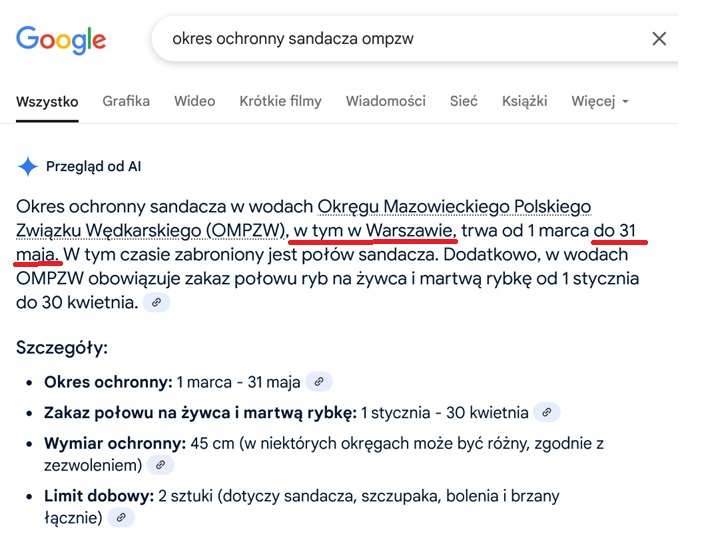Switch to the Wideo tab
This screenshot has height=539, width=705.
coord(194,101)
